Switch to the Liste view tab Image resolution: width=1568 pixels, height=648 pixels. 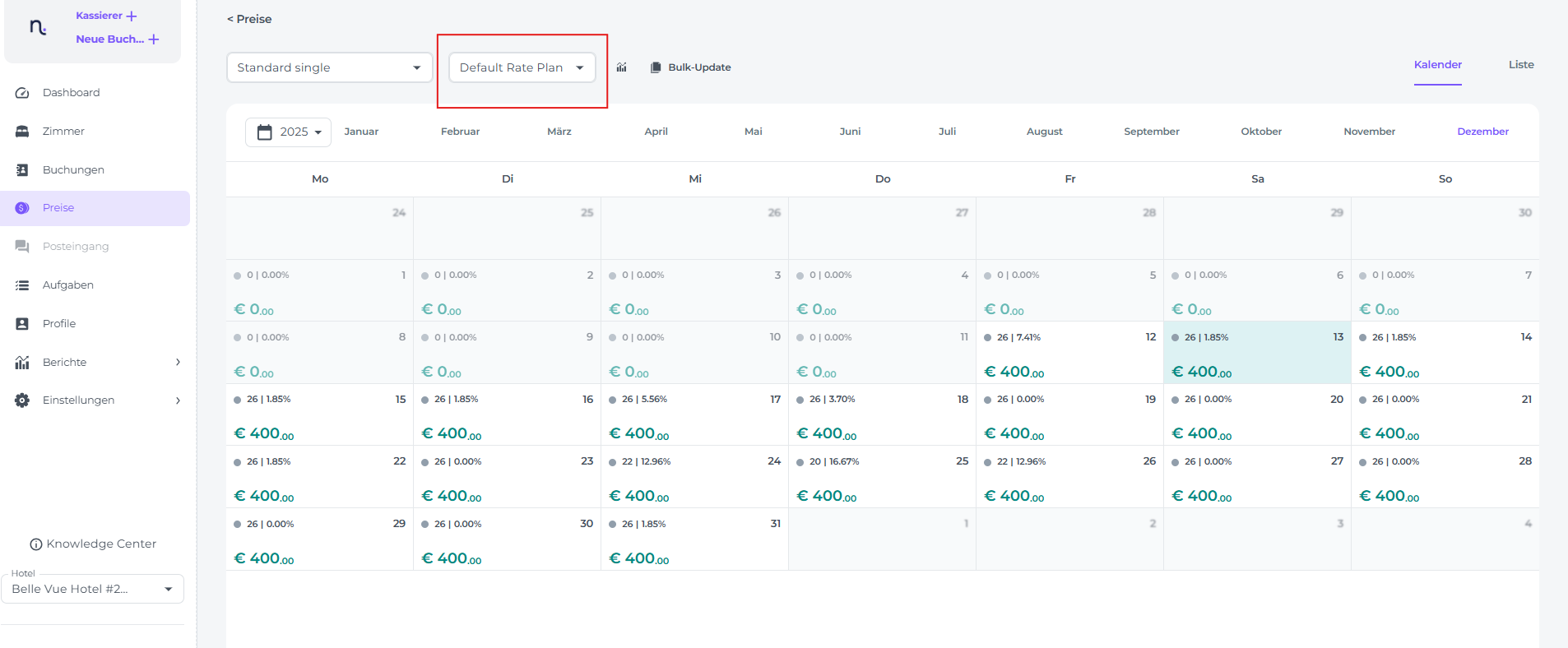pyautogui.click(x=1520, y=65)
